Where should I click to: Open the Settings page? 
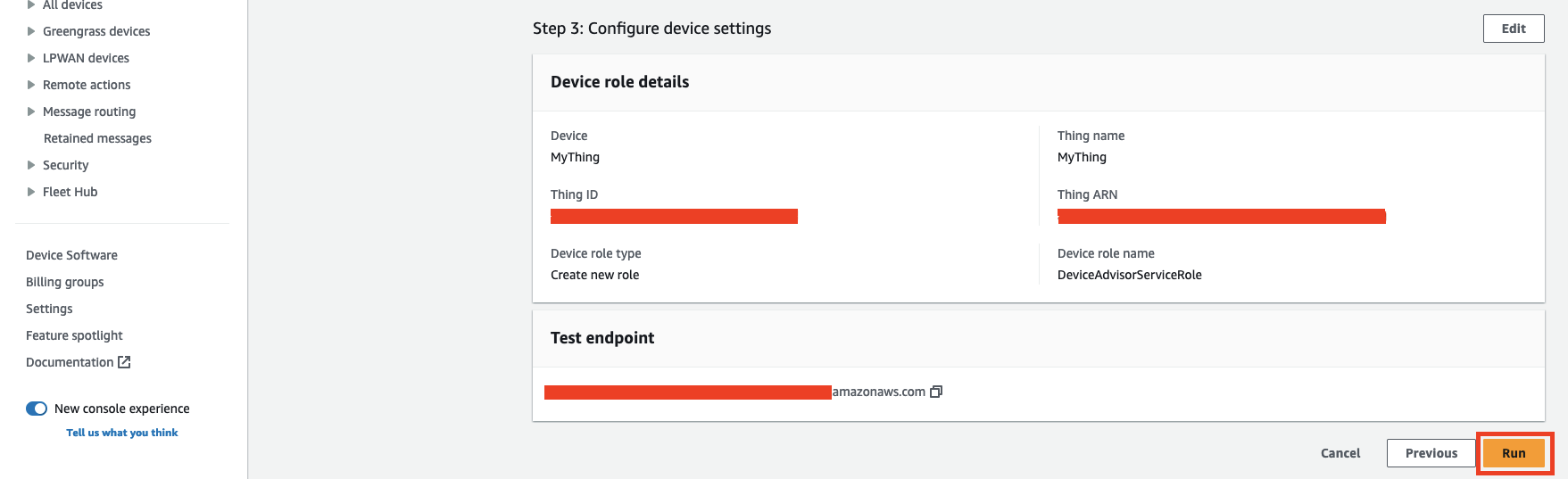49,309
